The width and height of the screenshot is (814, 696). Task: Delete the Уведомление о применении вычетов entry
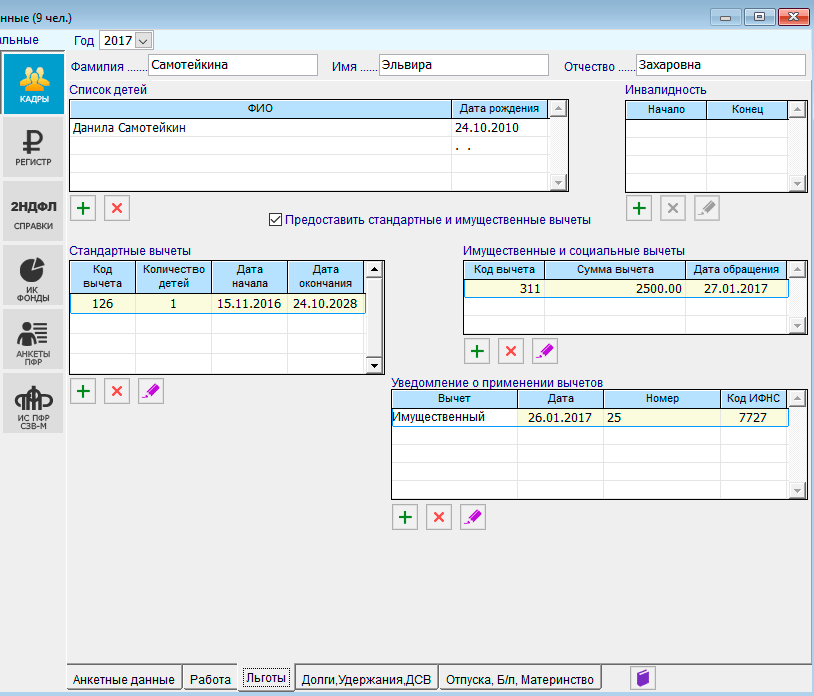click(x=439, y=517)
